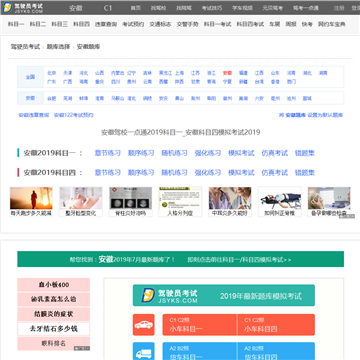Open 科目一 顺序练习

(x=141, y=153)
